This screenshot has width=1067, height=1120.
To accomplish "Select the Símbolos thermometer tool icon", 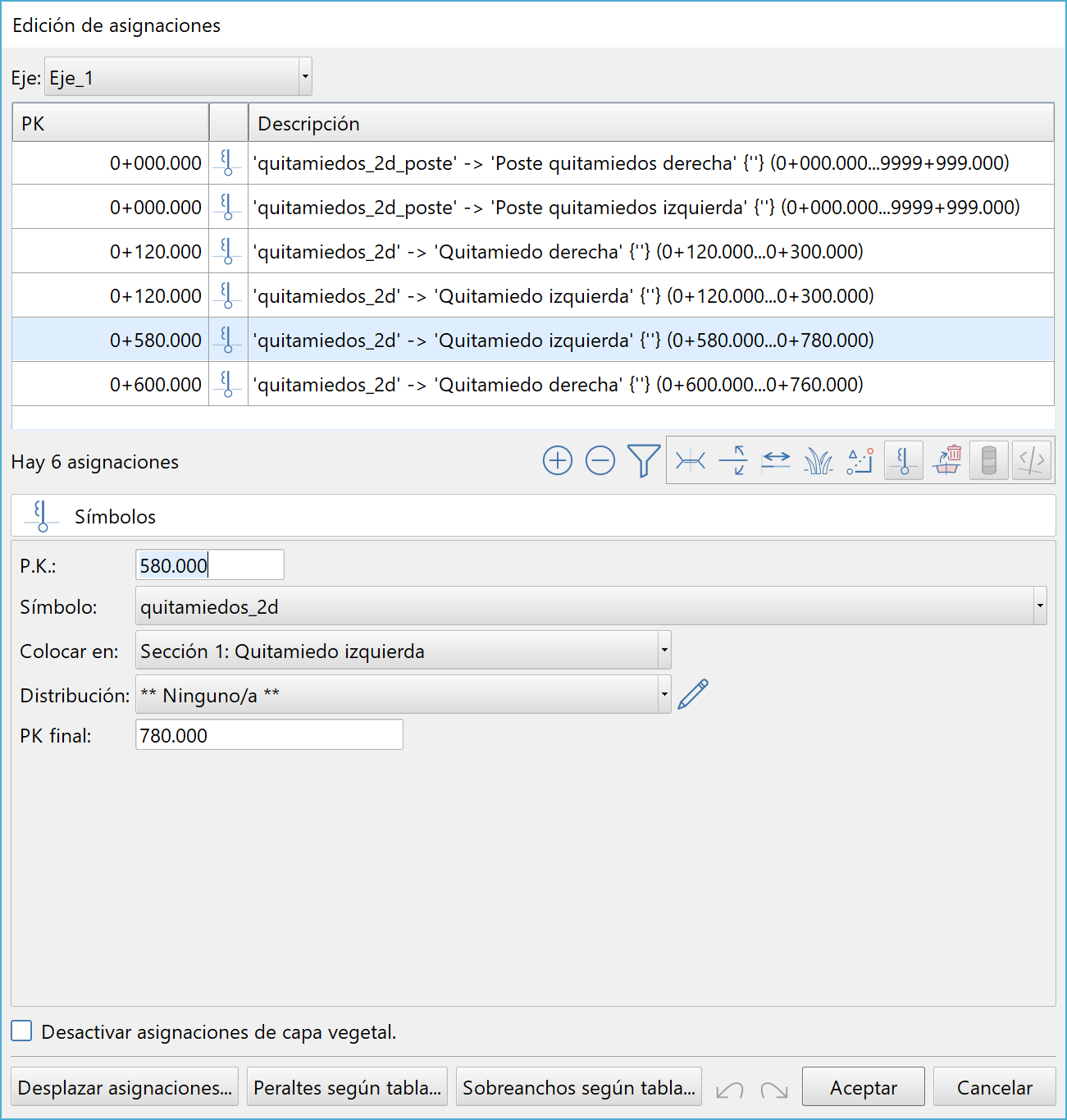I will click(903, 460).
